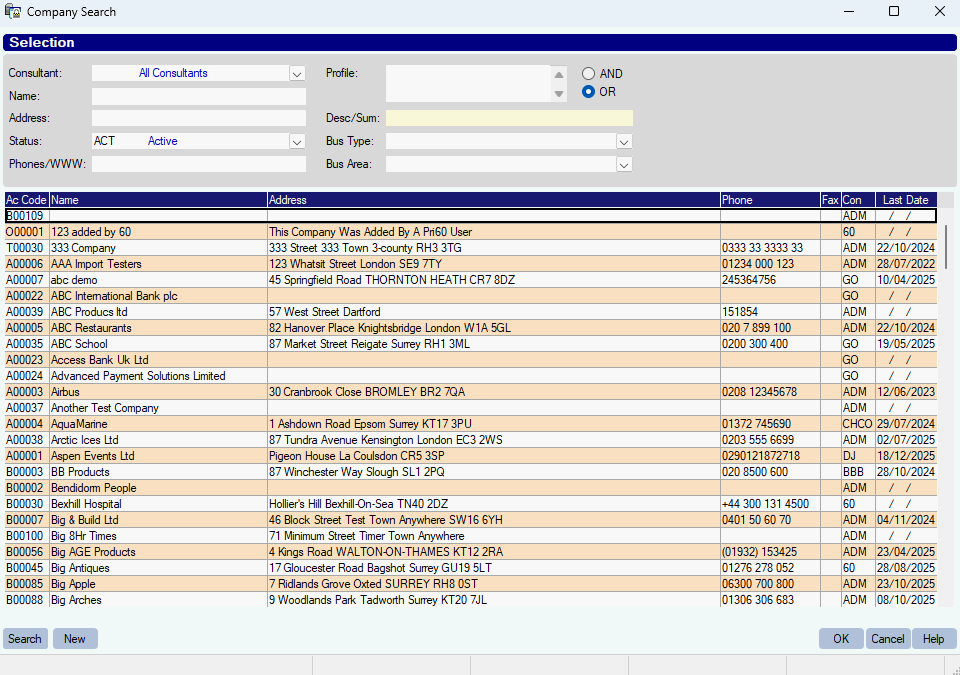Viewport: 960px width, 675px height.
Task: Select the 'Aspen Events Ltd' row
Action: 471,456
